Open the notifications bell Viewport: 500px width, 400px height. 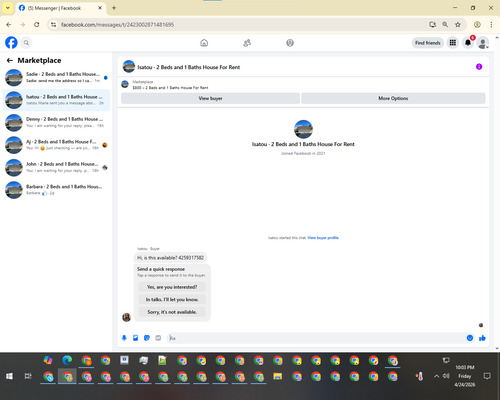(468, 43)
